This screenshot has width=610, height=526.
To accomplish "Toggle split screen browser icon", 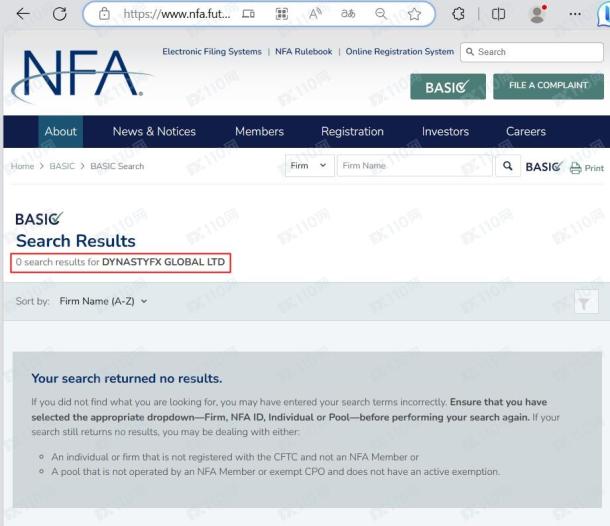I will (498, 14).
